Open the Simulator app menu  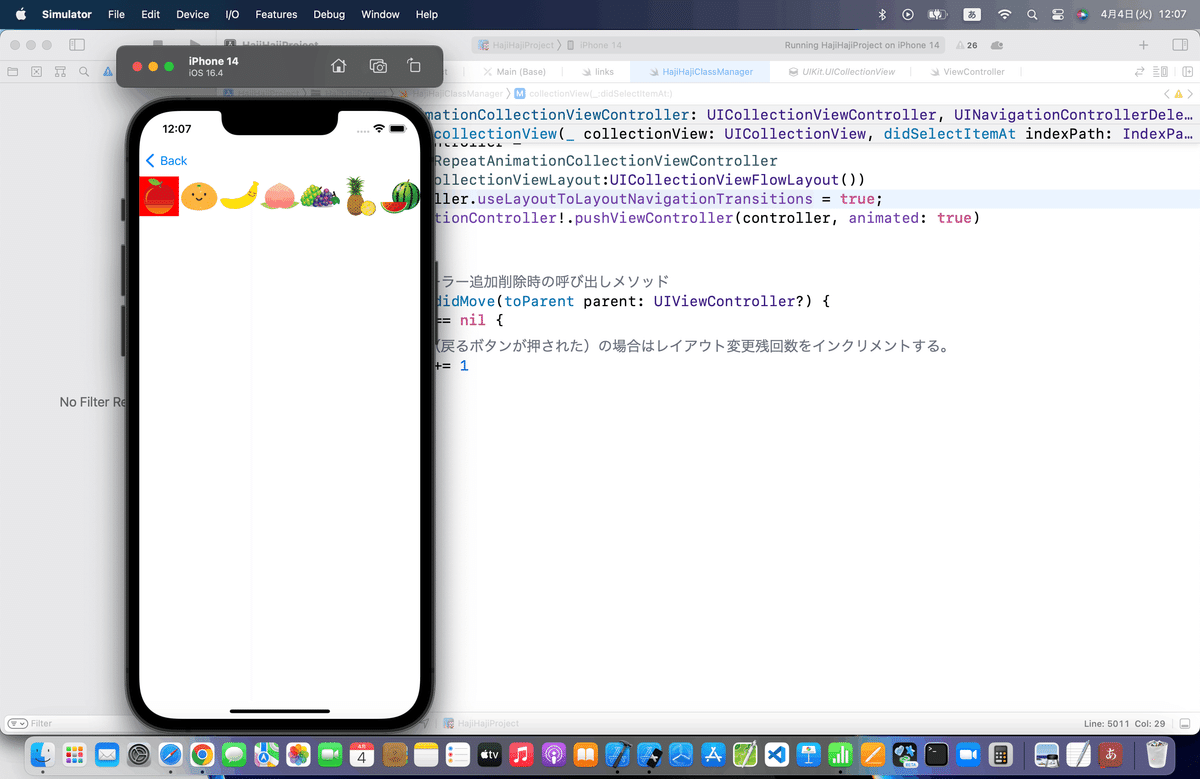click(x=67, y=15)
